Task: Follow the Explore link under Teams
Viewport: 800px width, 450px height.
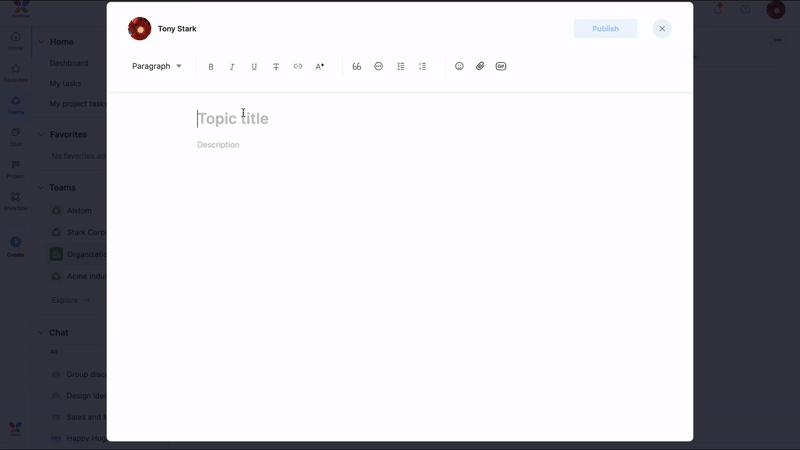Action: point(71,300)
